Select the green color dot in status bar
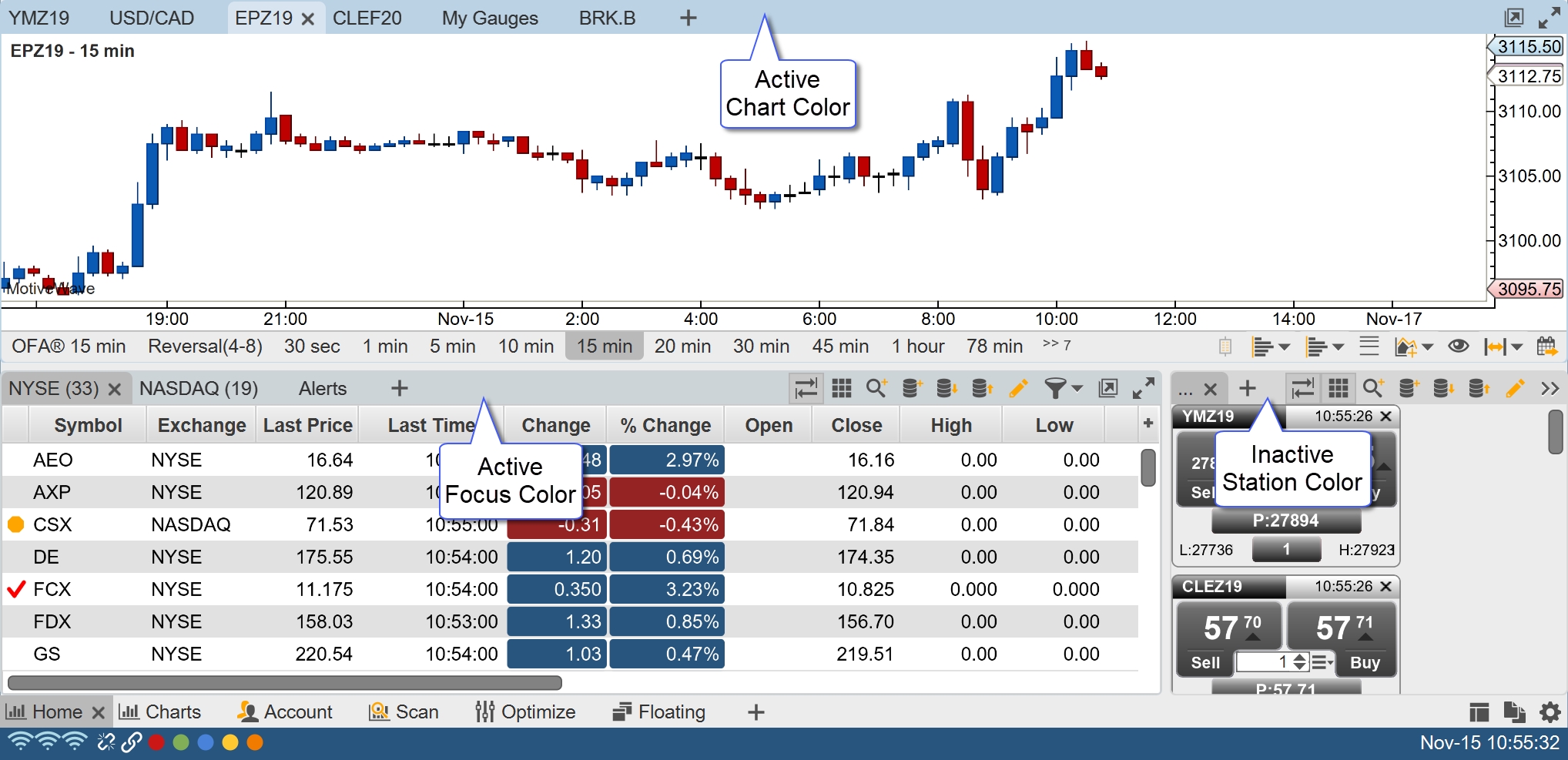The image size is (1568, 760). 181,742
